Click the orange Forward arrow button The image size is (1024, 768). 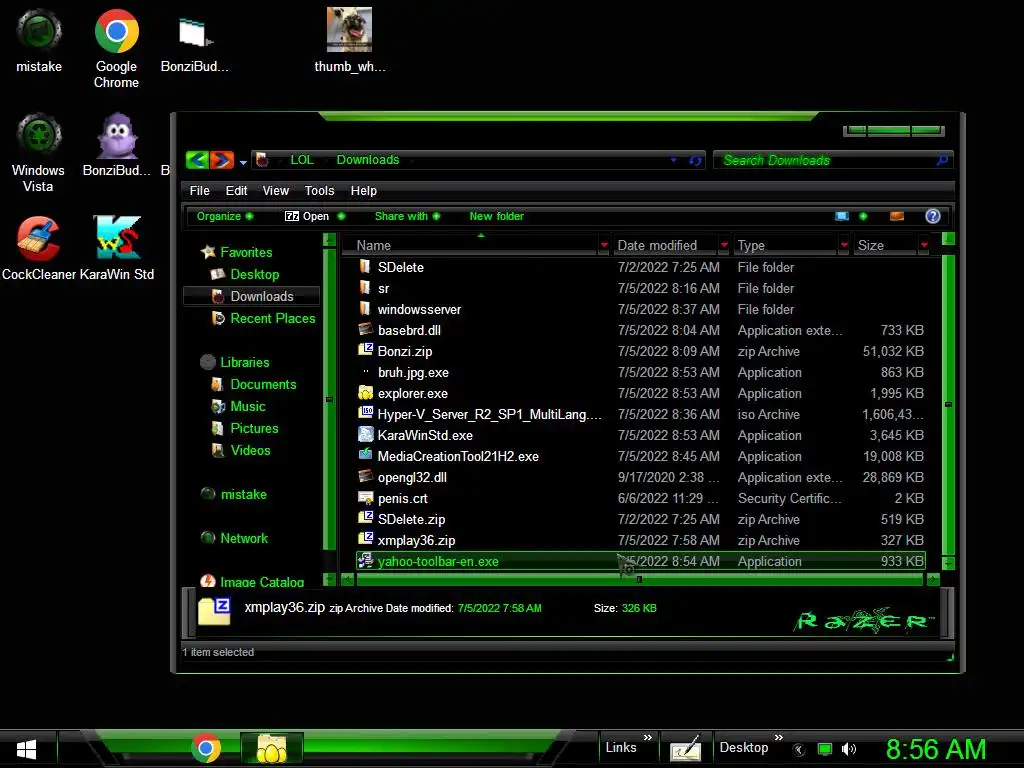[222, 159]
